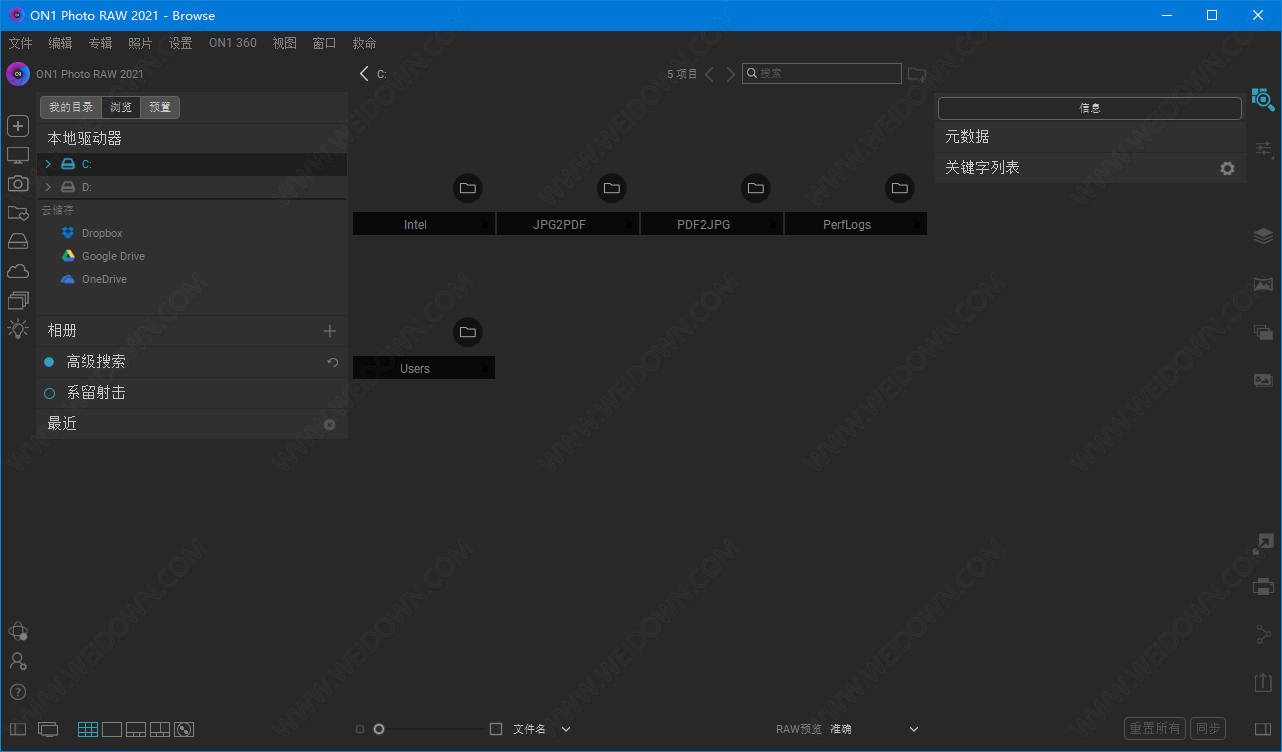Open the 专辑 menu
The width and height of the screenshot is (1282, 752).
point(100,43)
